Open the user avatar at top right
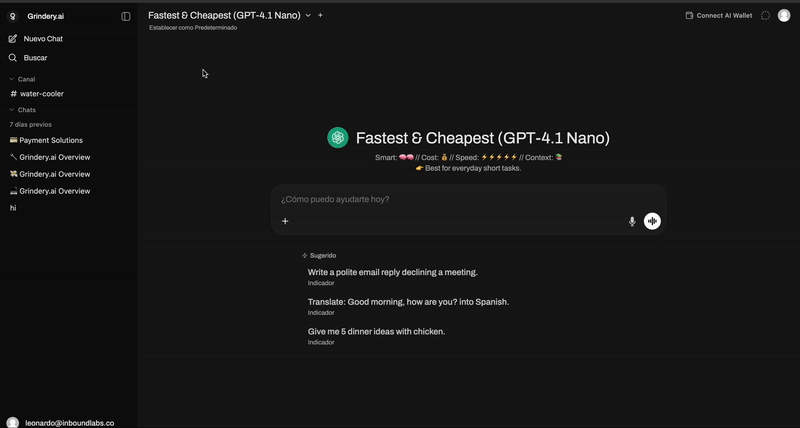The image size is (800, 428). click(x=784, y=16)
